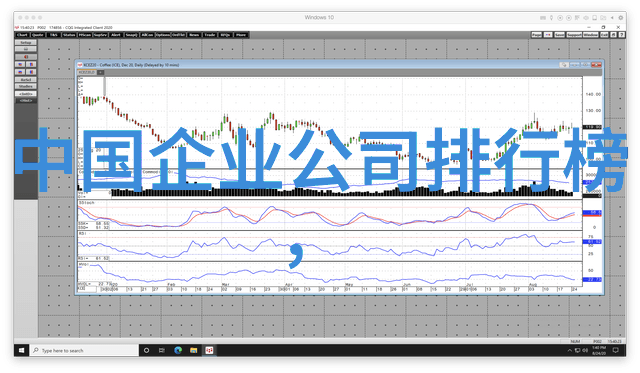Image resolution: width=640 pixels, height=373 pixels.
Task: Click the ReScl button in left sidebar
Action: click(26, 80)
